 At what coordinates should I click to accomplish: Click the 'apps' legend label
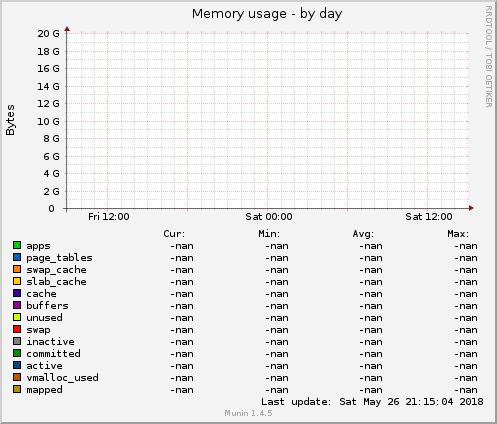(38, 246)
